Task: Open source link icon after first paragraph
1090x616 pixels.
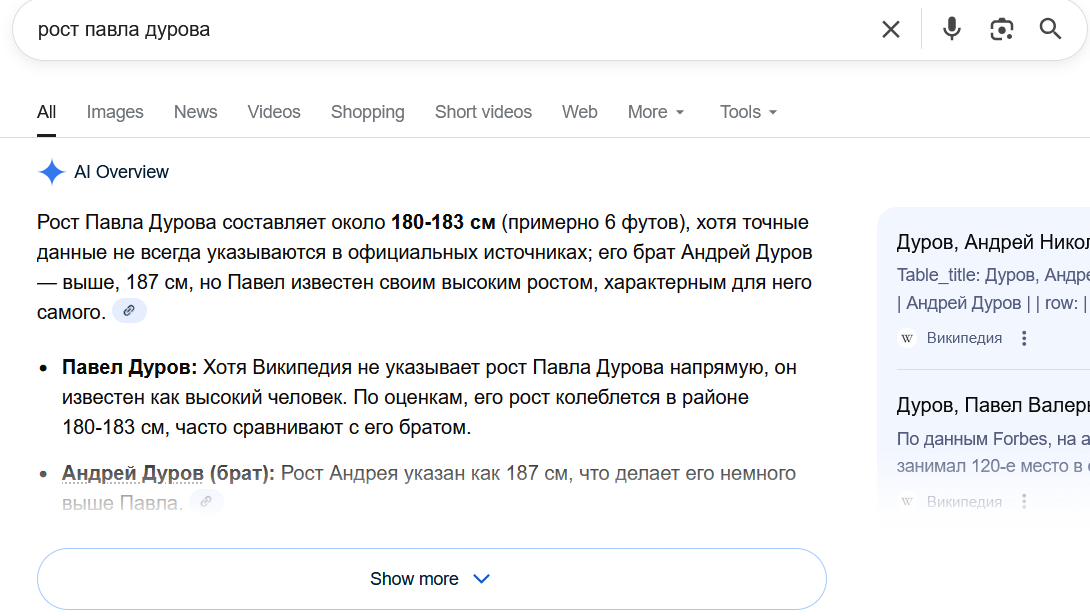Action: pyautogui.click(x=129, y=311)
